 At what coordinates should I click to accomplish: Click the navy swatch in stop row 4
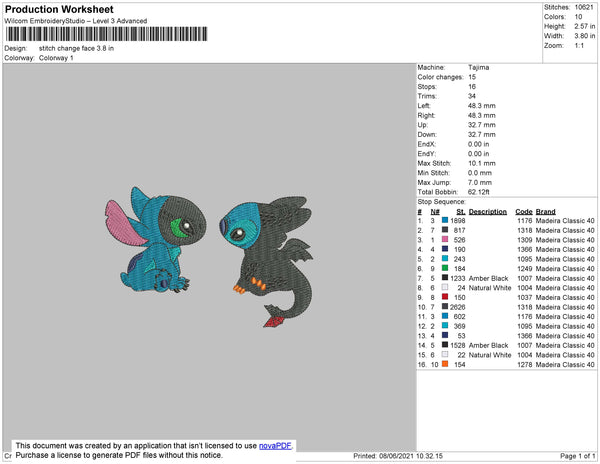(x=445, y=249)
